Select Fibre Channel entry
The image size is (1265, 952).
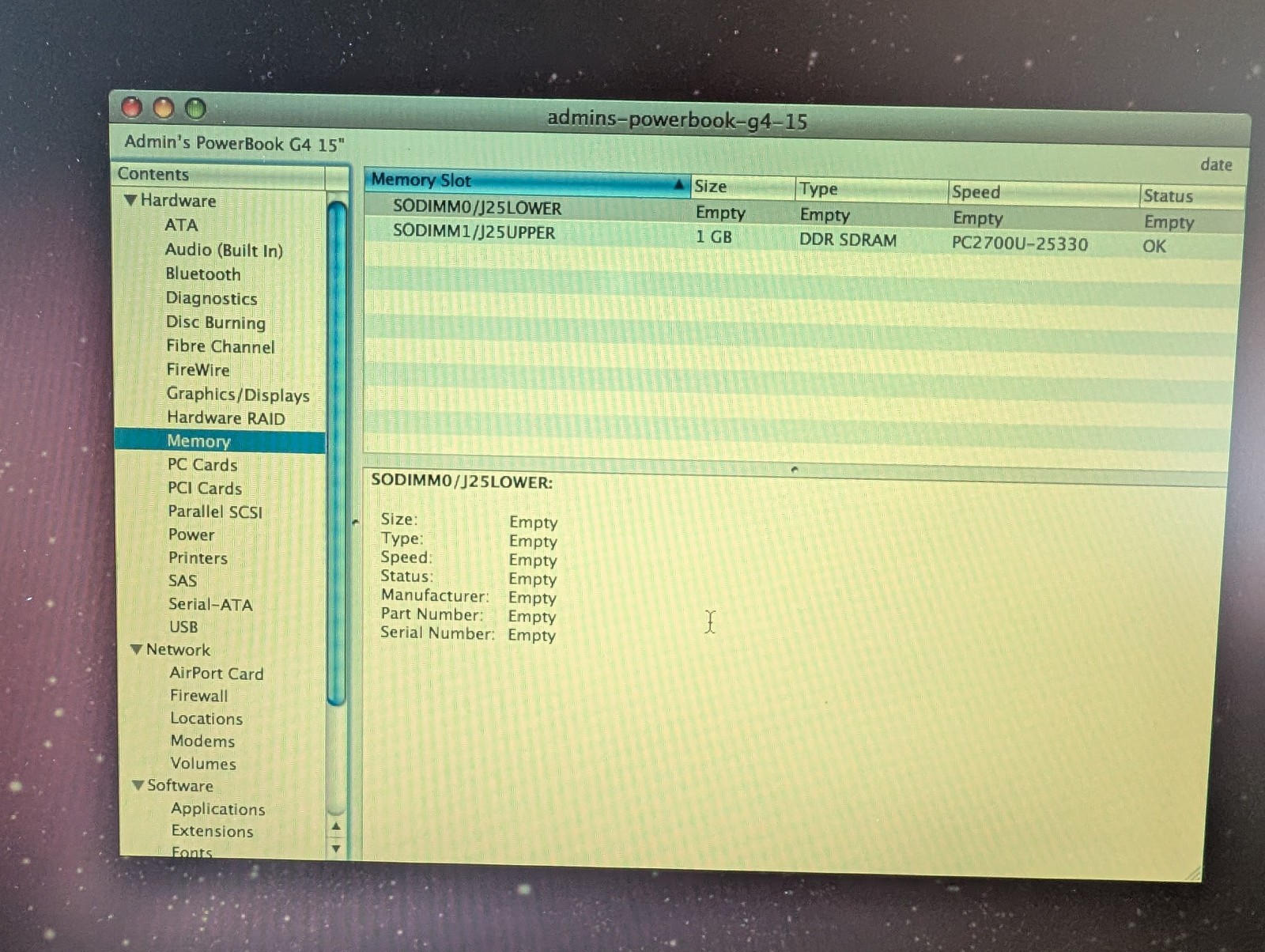coord(221,346)
